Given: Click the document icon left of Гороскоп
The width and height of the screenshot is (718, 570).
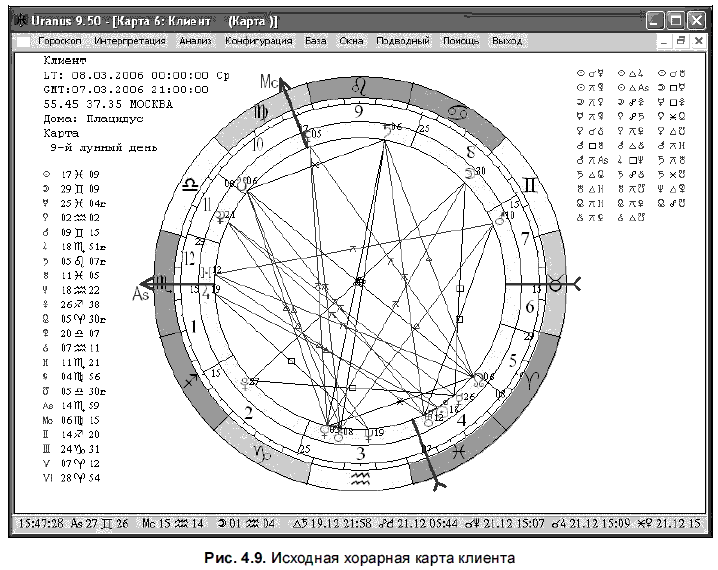Looking at the screenshot, I should pos(23,42).
